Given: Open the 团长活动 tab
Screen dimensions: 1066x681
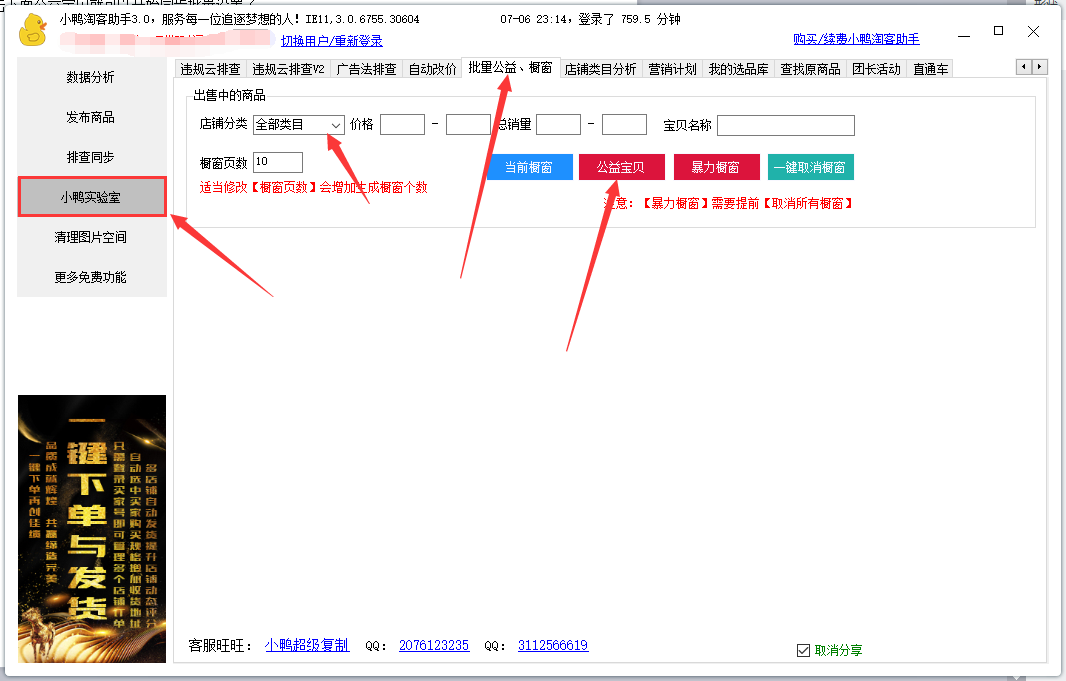Looking at the screenshot, I should tap(876, 69).
